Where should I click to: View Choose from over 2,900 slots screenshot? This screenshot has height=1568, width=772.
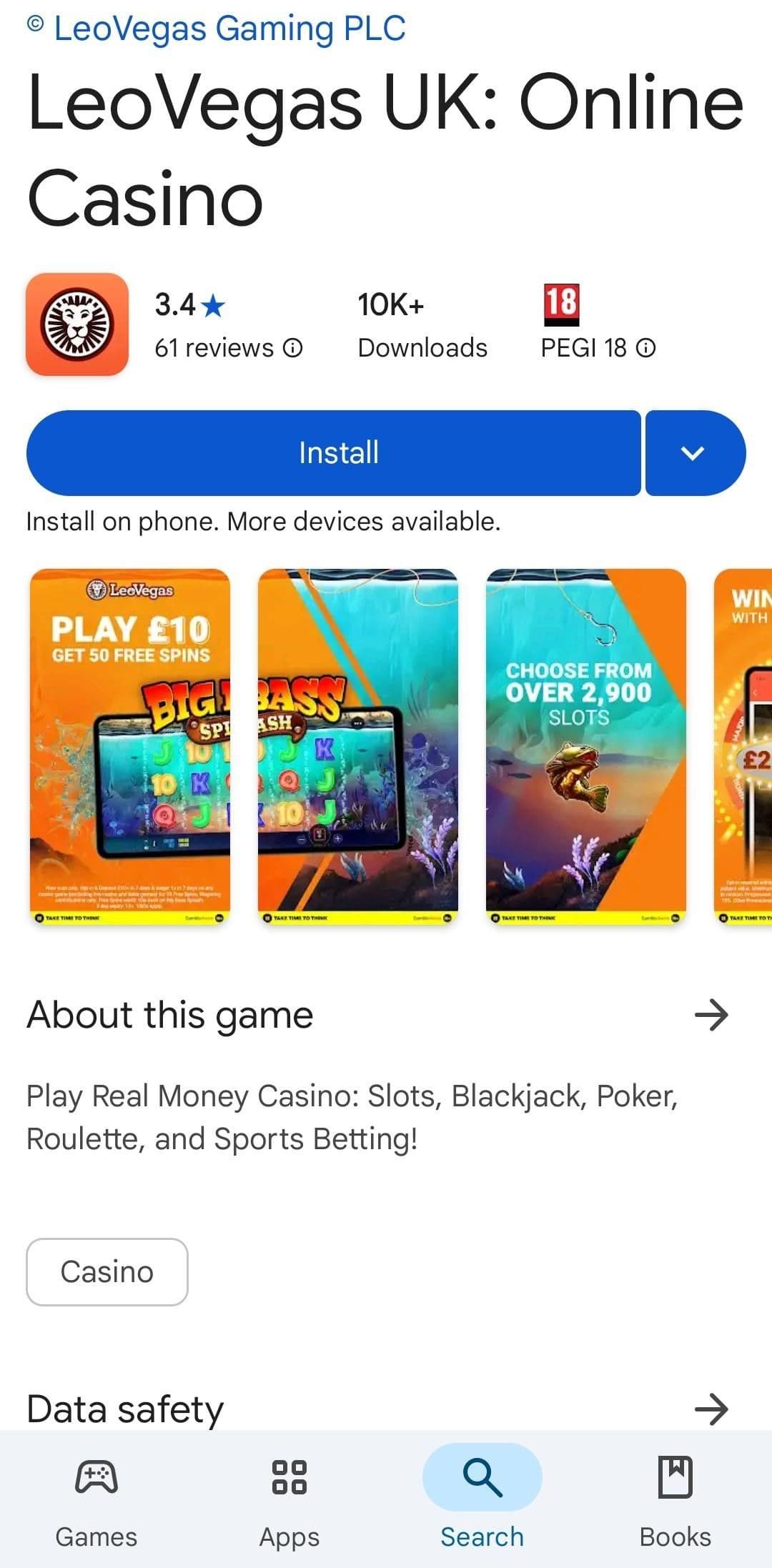point(586,747)
